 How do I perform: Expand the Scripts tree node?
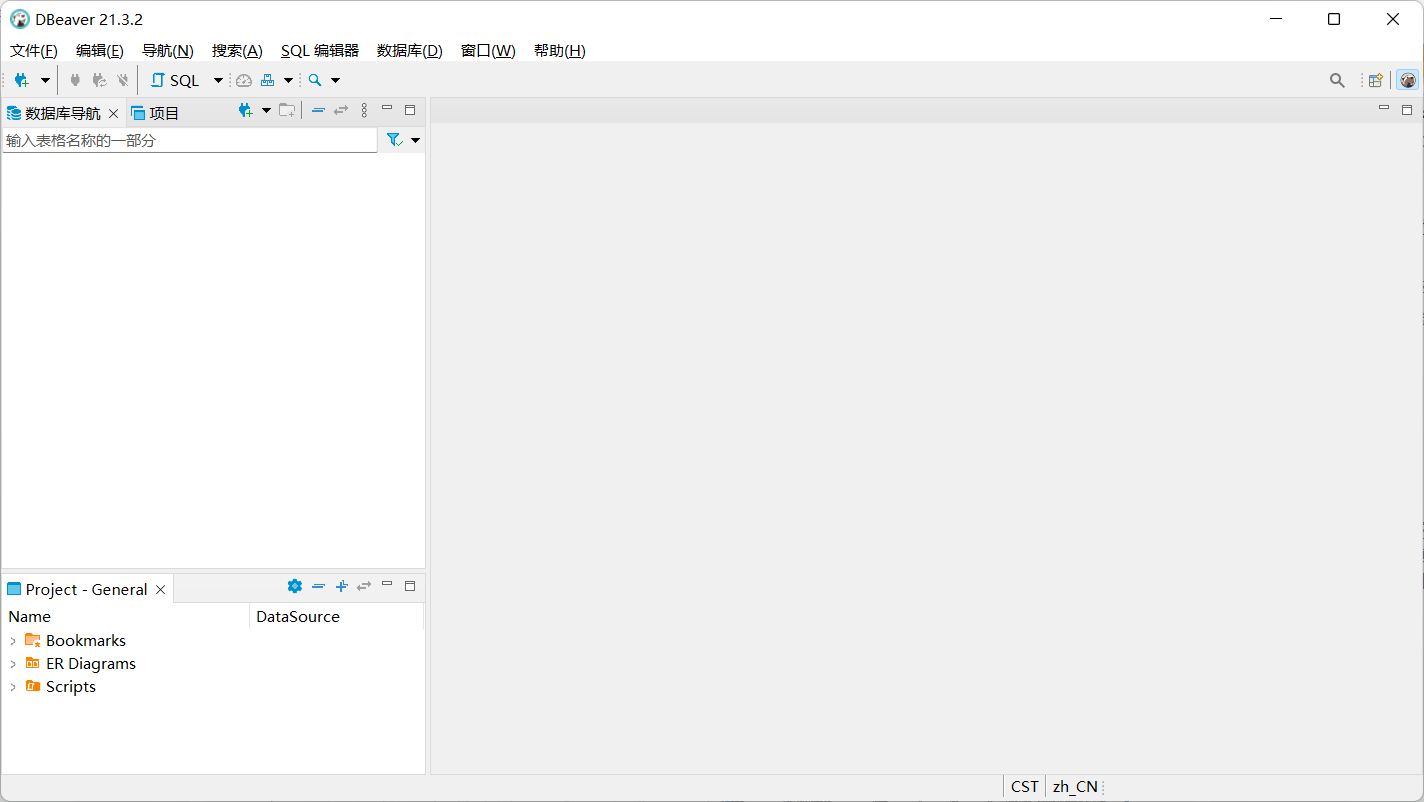tap(13, 687)
